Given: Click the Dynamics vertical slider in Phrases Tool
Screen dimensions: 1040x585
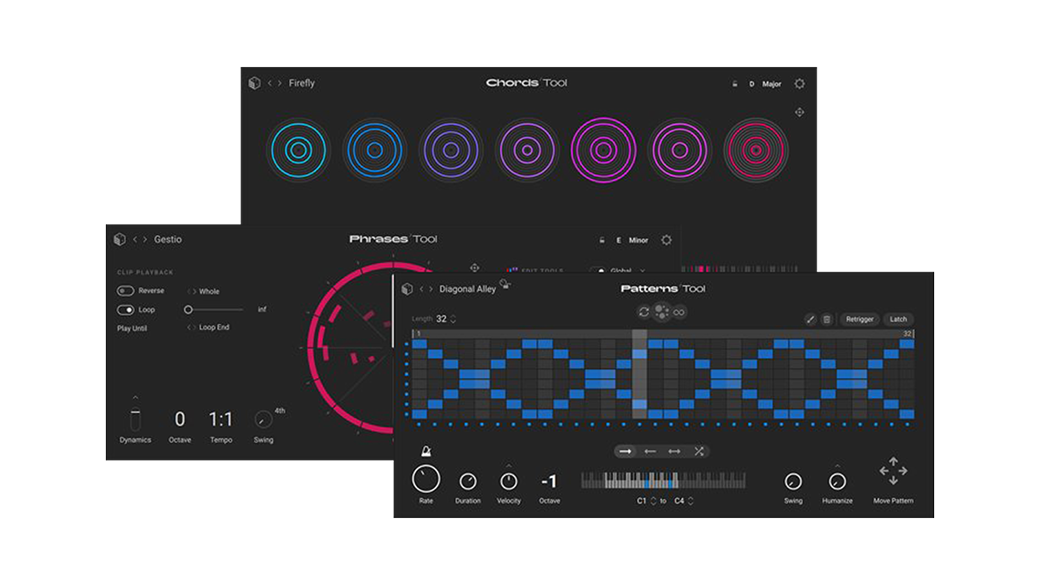Looking at the screenshot, I should pyautogui.click(x=135, y=420).
